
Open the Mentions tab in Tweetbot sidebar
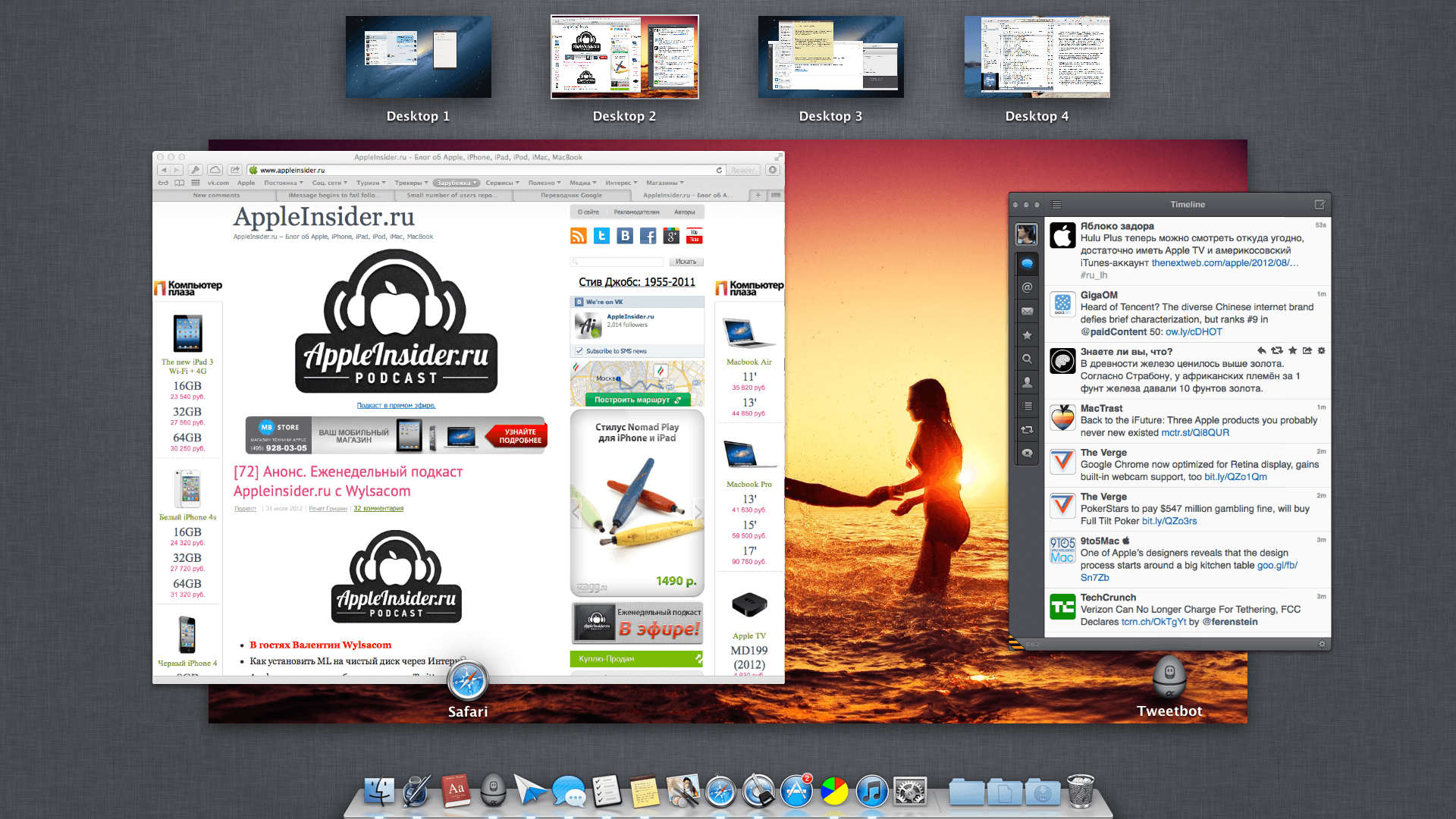[1027, 287]
